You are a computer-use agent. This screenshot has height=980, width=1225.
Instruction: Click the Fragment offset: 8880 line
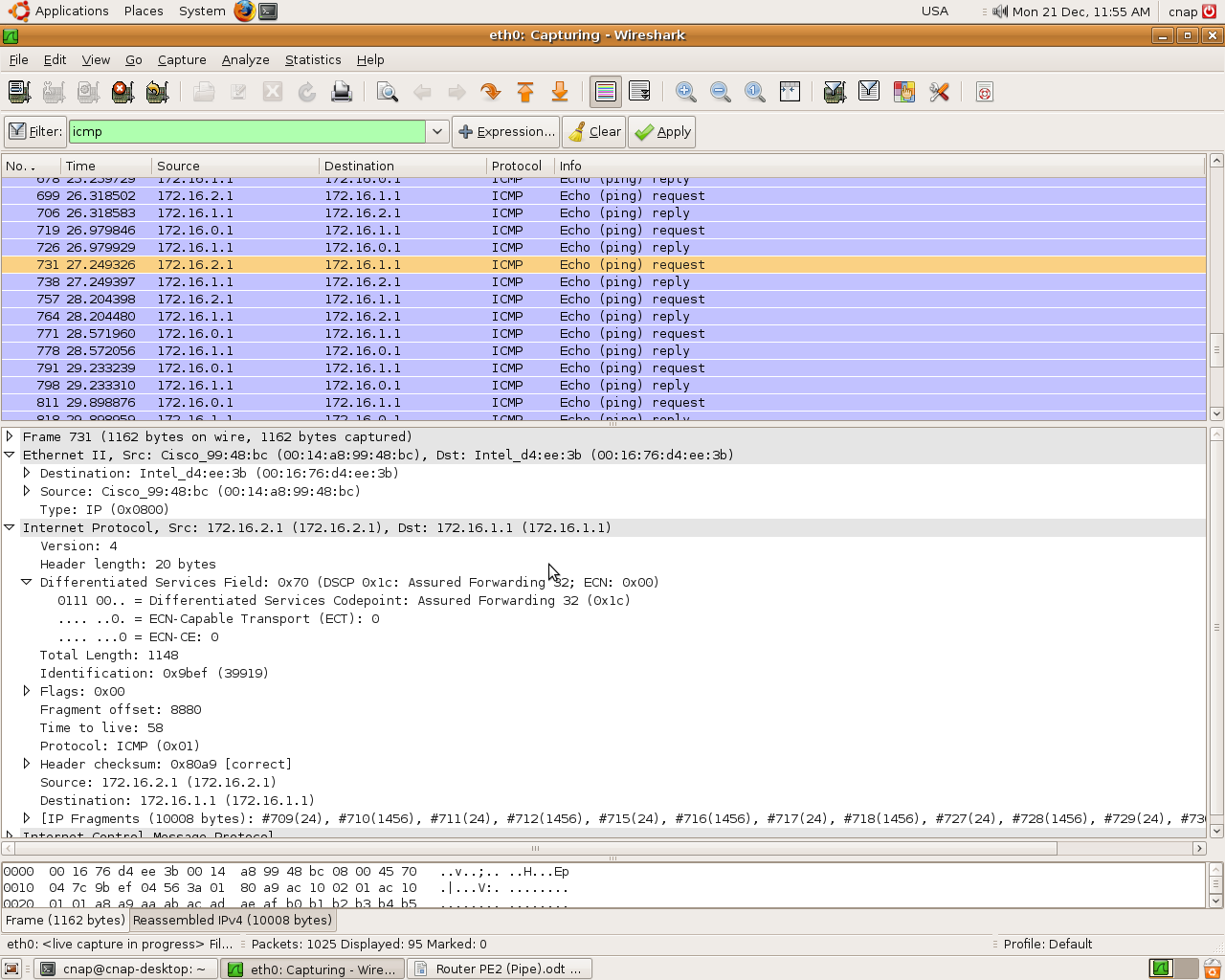121,709
